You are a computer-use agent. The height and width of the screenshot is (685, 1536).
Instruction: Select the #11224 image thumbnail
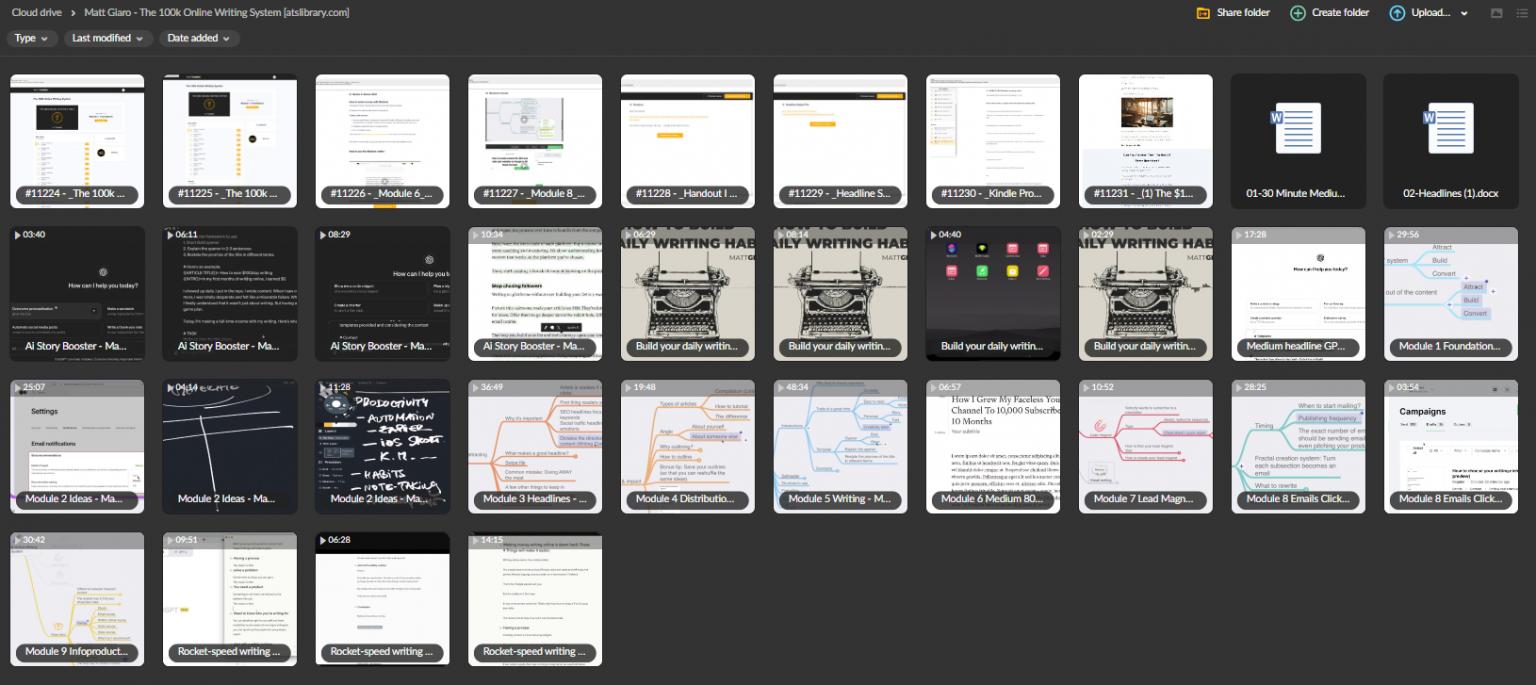coord(77,141)
